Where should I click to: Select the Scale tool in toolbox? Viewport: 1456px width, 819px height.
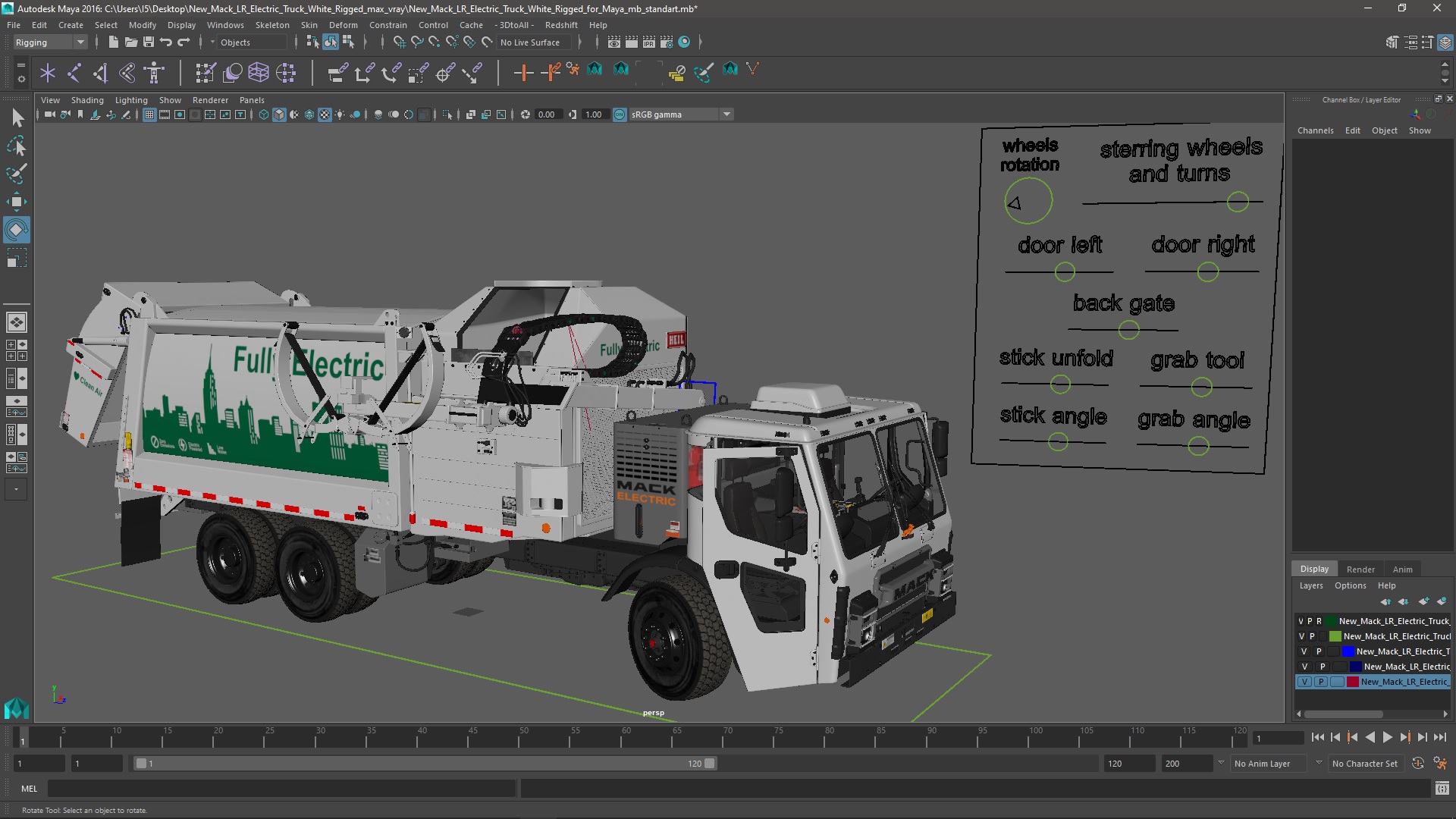click(17, 258)
